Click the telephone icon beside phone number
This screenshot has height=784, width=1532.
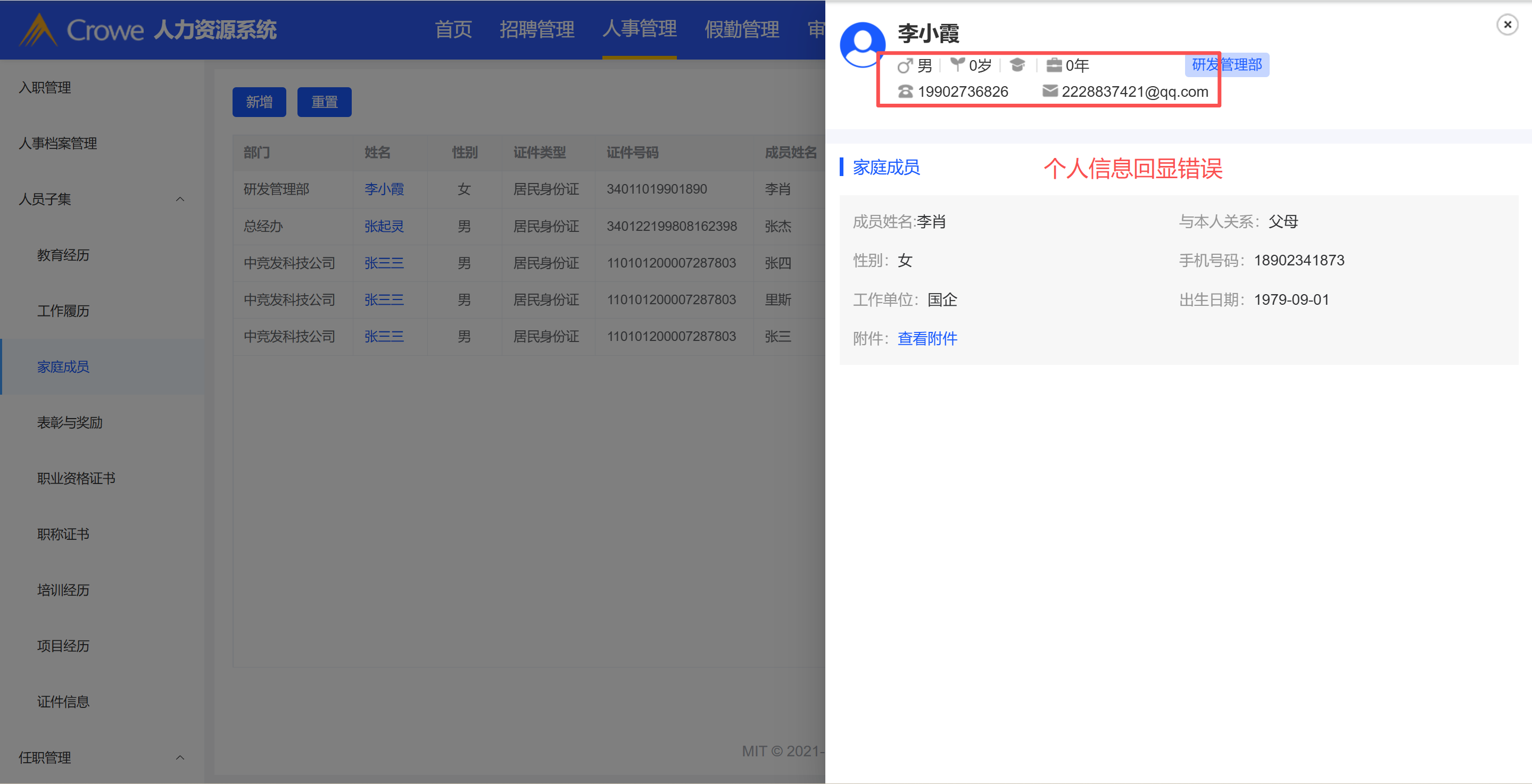[905, 91]
